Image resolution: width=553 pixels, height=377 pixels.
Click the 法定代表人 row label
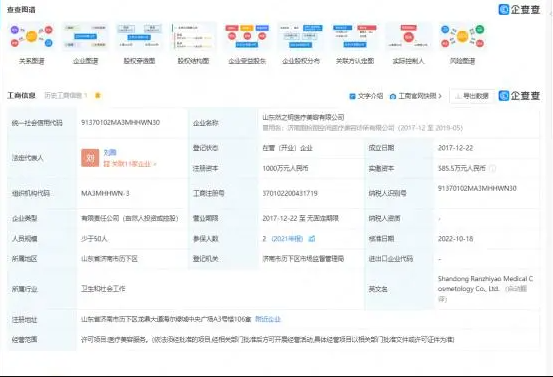[x=28, y=158]
